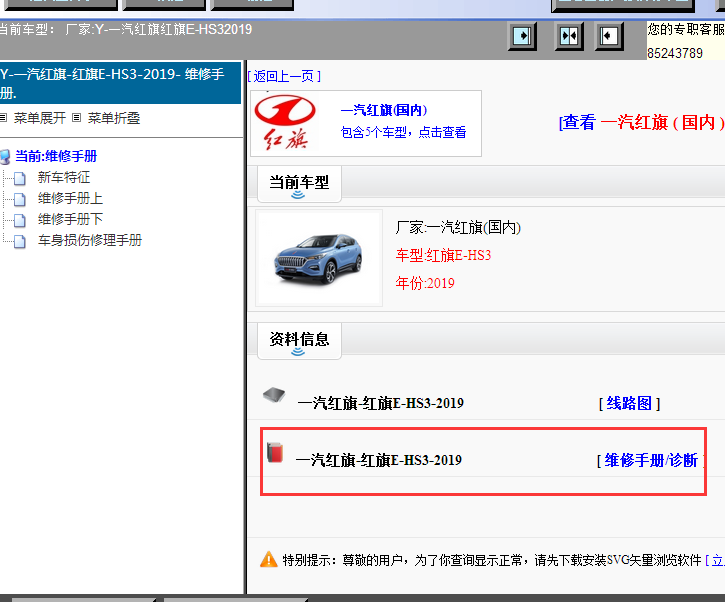Open the 一汽红旗(国内) brand link
The image size is (725, 602).
pyautogui.click(x=384, y=111)
